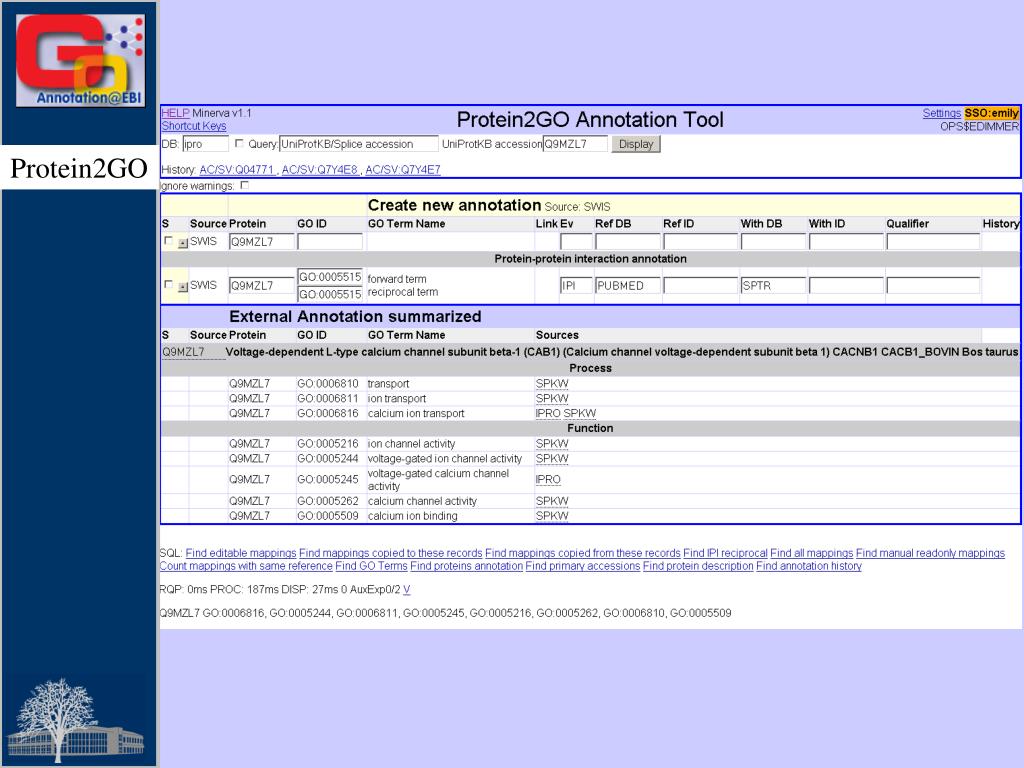Click the DB input field containing ipro
Viewport: 1024px width, 768px height.
coord(205,144)
